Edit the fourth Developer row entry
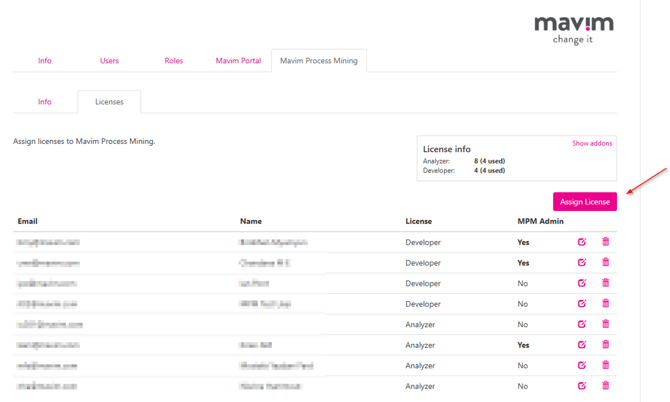The width and height of the screenshot is (670, 402). (582, 304)
